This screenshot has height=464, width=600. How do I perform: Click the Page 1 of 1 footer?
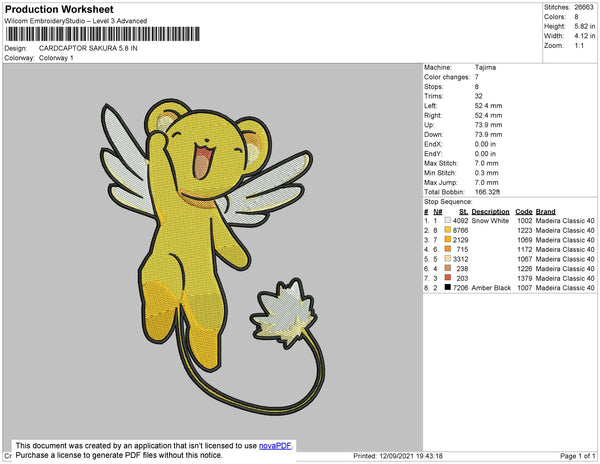pos(578,456)
